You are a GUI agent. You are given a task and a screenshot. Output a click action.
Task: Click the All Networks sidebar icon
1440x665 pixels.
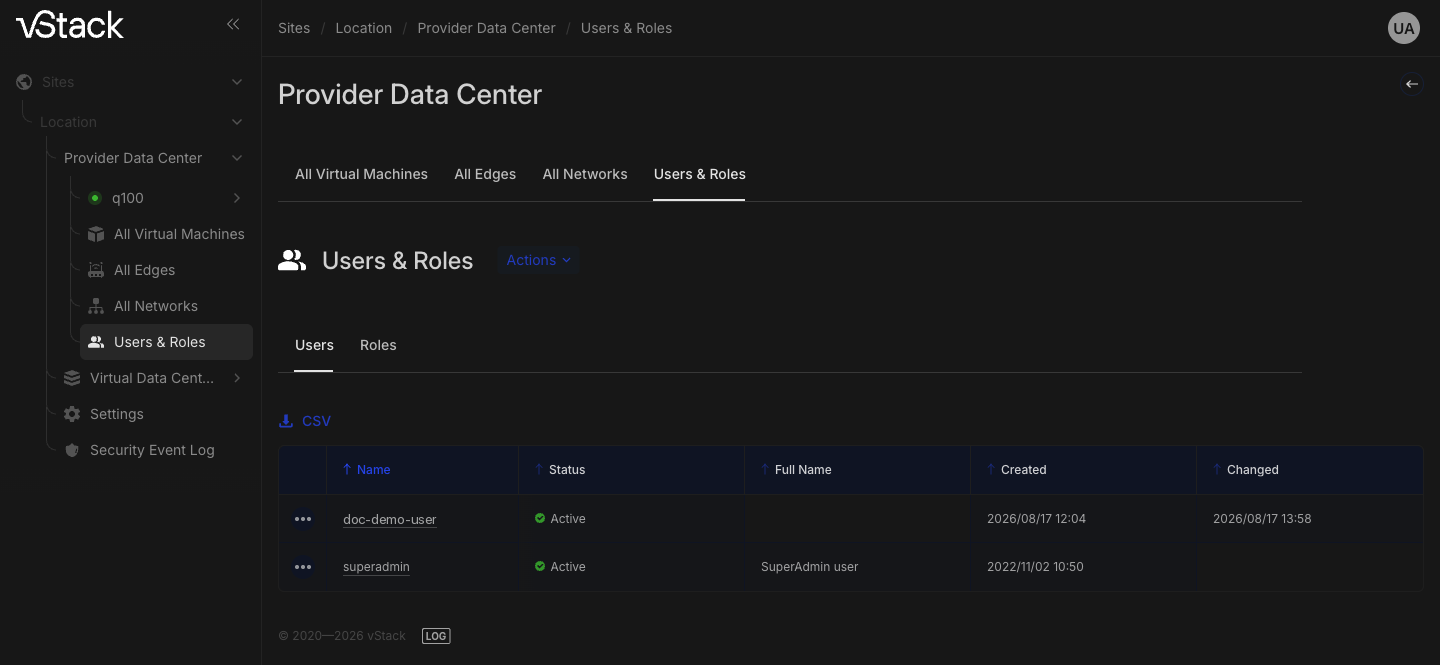click(96, 306)
